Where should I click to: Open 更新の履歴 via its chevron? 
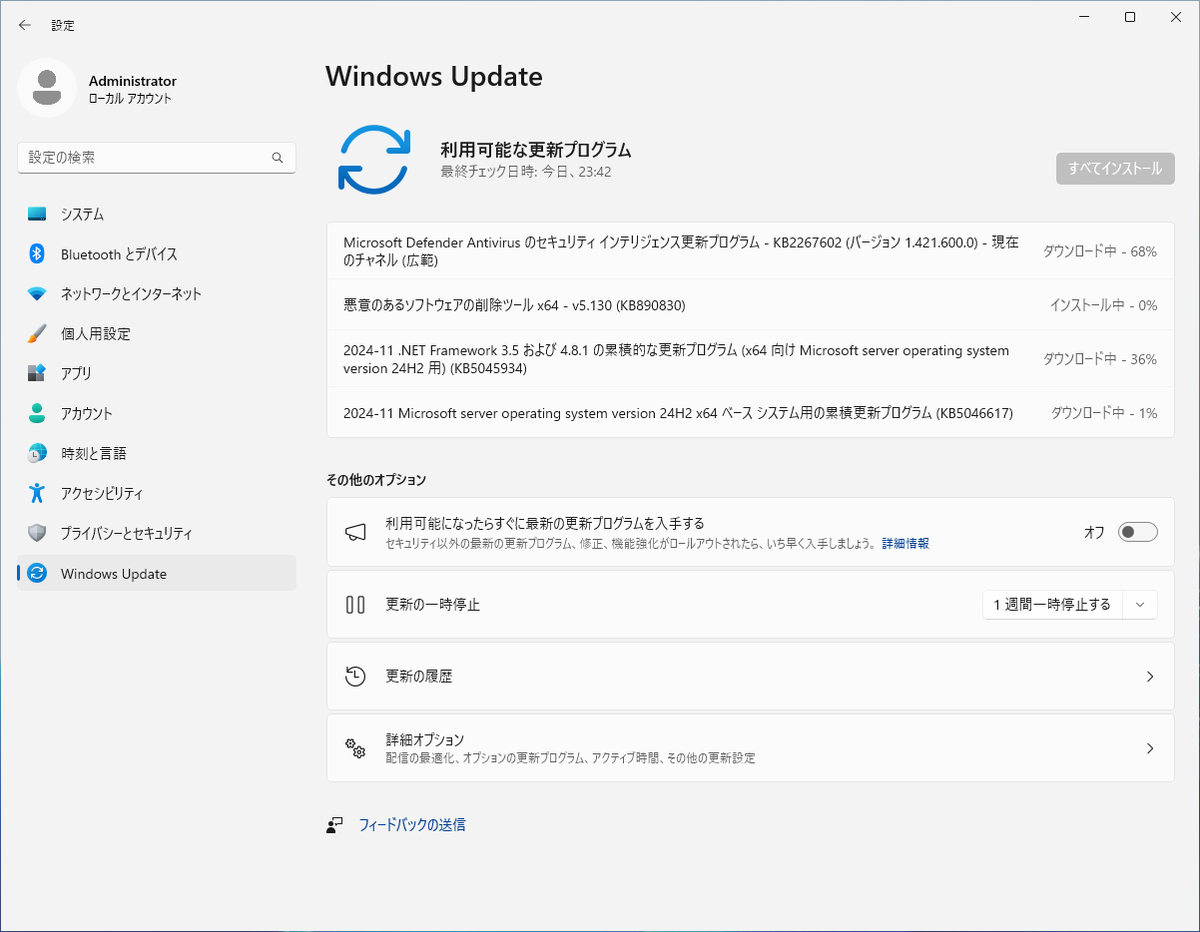click(x=1150, y=676)
